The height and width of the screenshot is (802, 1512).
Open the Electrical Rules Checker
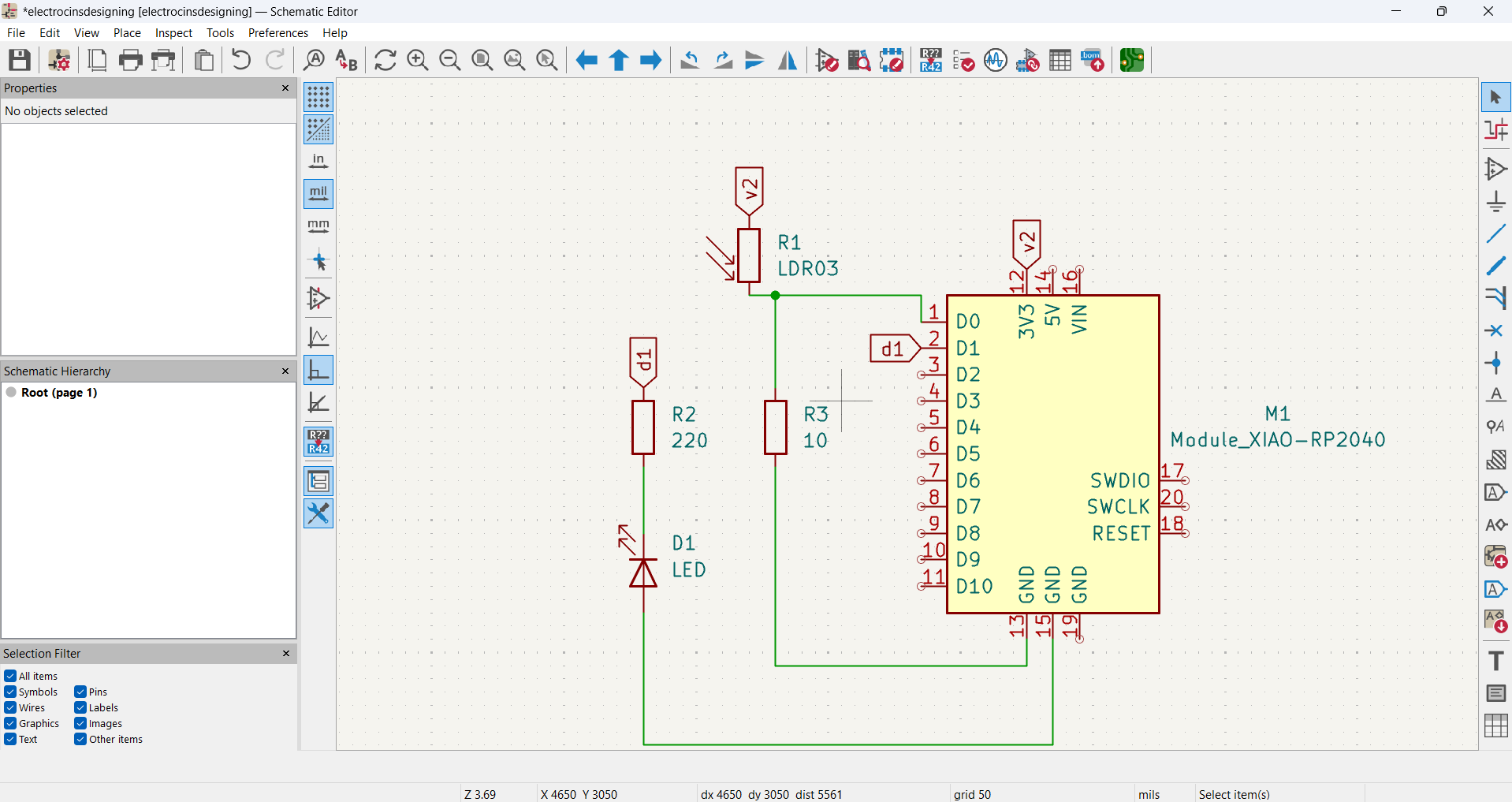pos(963,60)
